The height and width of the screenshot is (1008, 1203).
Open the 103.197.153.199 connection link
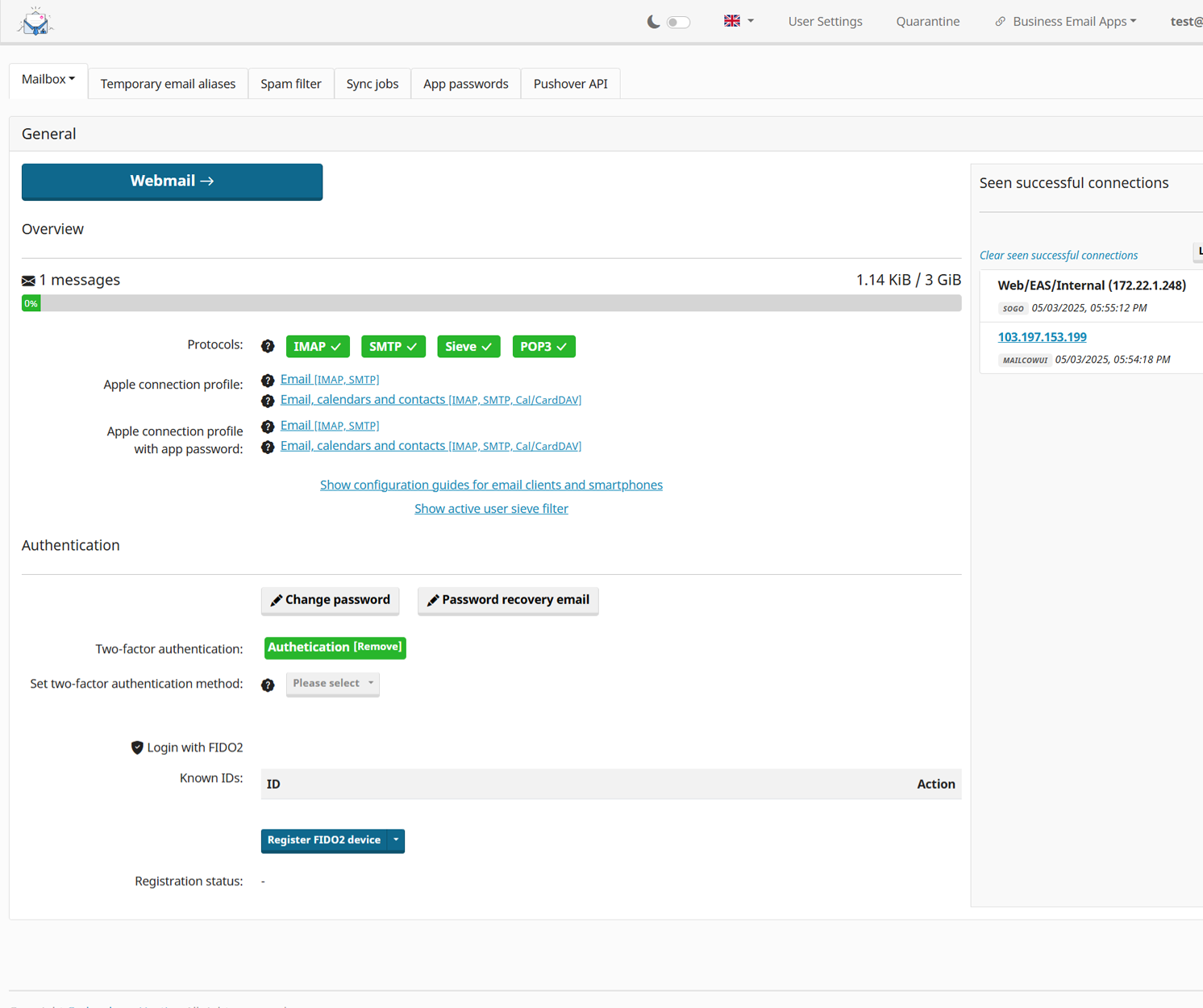(1042, 337)
